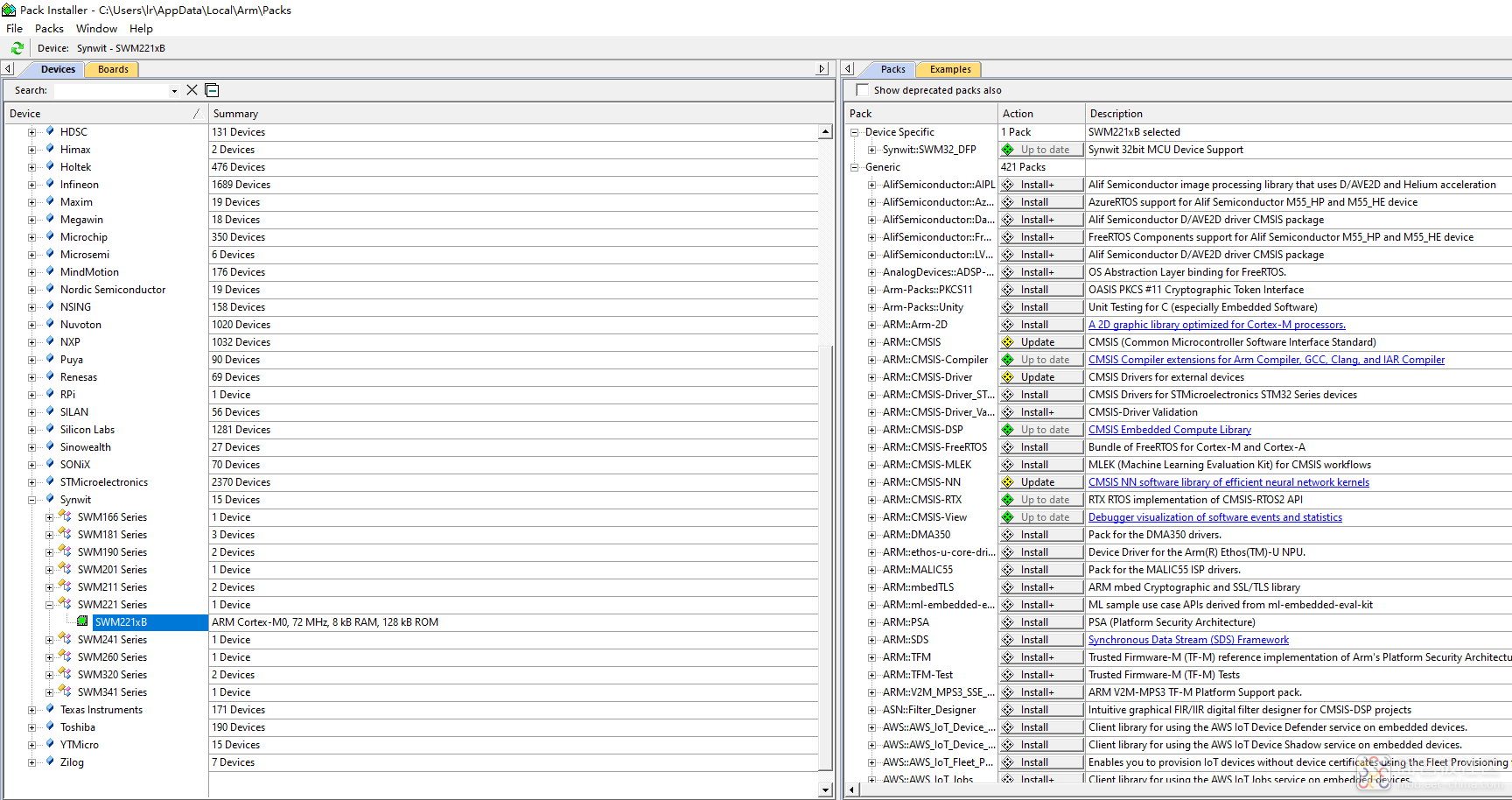Click the left panel scroll-left arrow icon

click(8, 69)
